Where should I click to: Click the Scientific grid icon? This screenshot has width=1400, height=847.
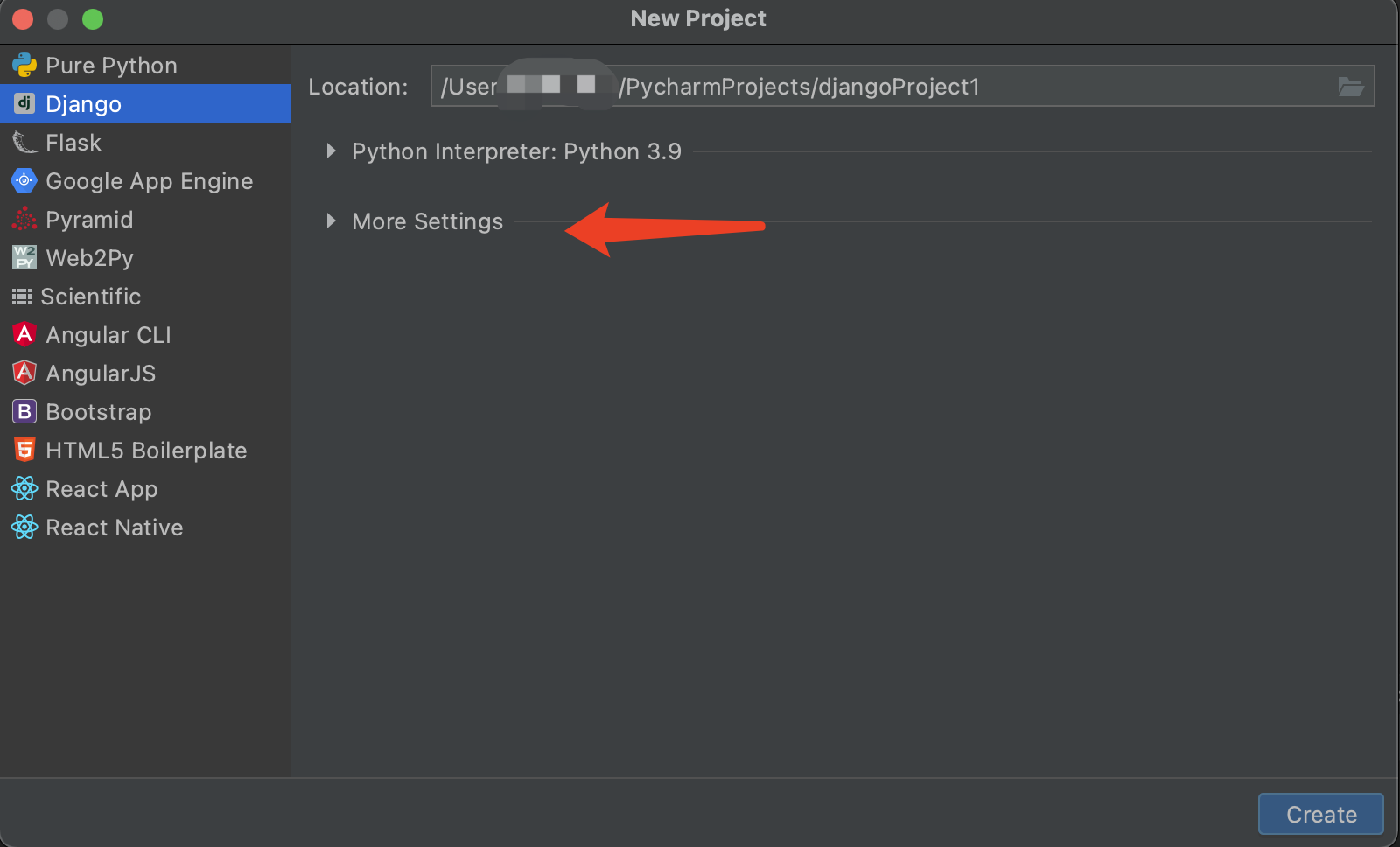point(22,297)
